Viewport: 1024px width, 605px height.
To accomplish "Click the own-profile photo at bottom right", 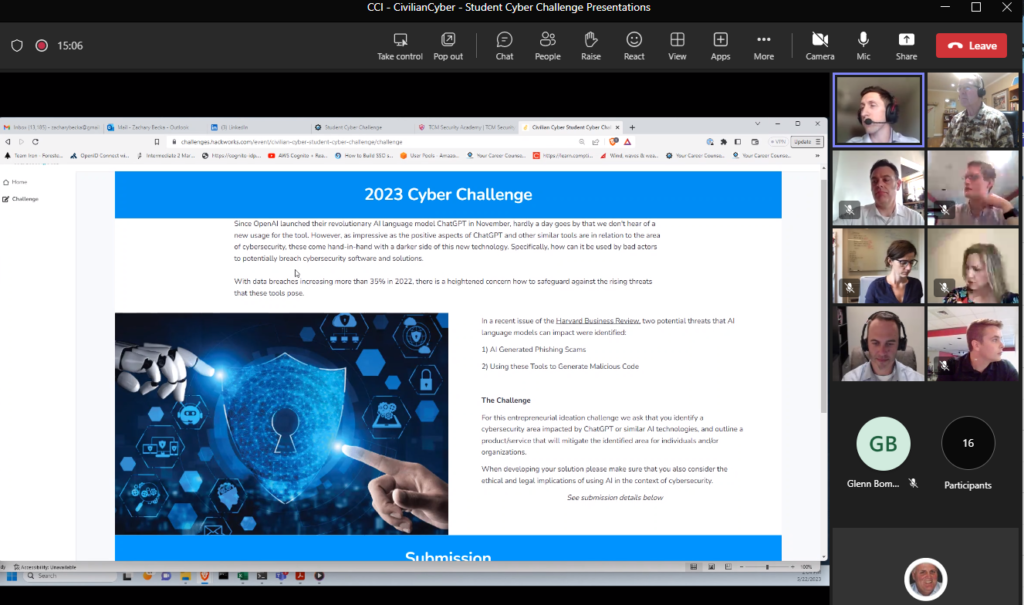I will tap(925, 580).
